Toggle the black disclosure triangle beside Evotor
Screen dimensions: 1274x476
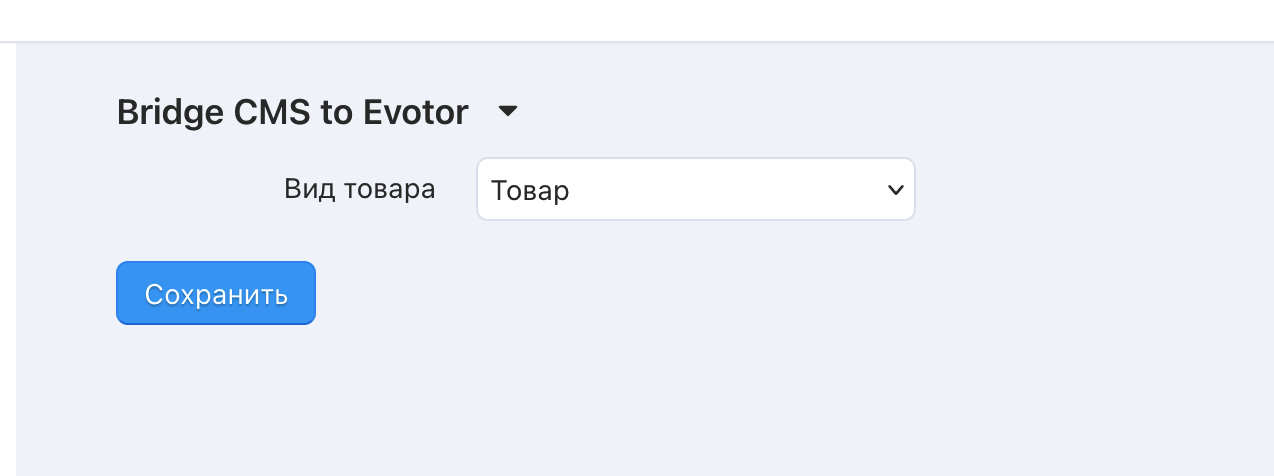(x=508, y=112)
